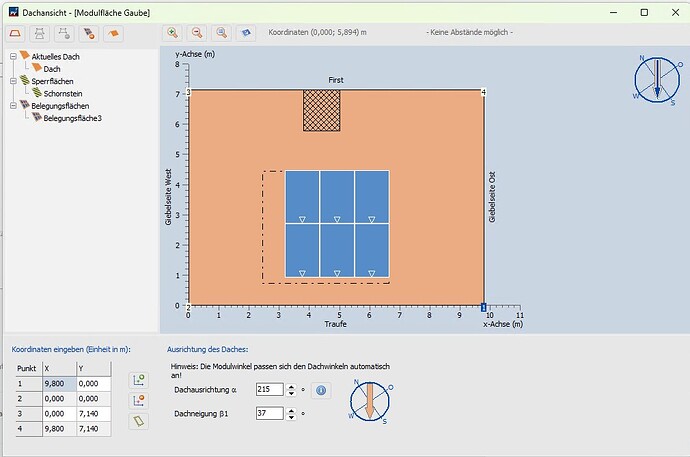Click the add point button with green dot

139,380
